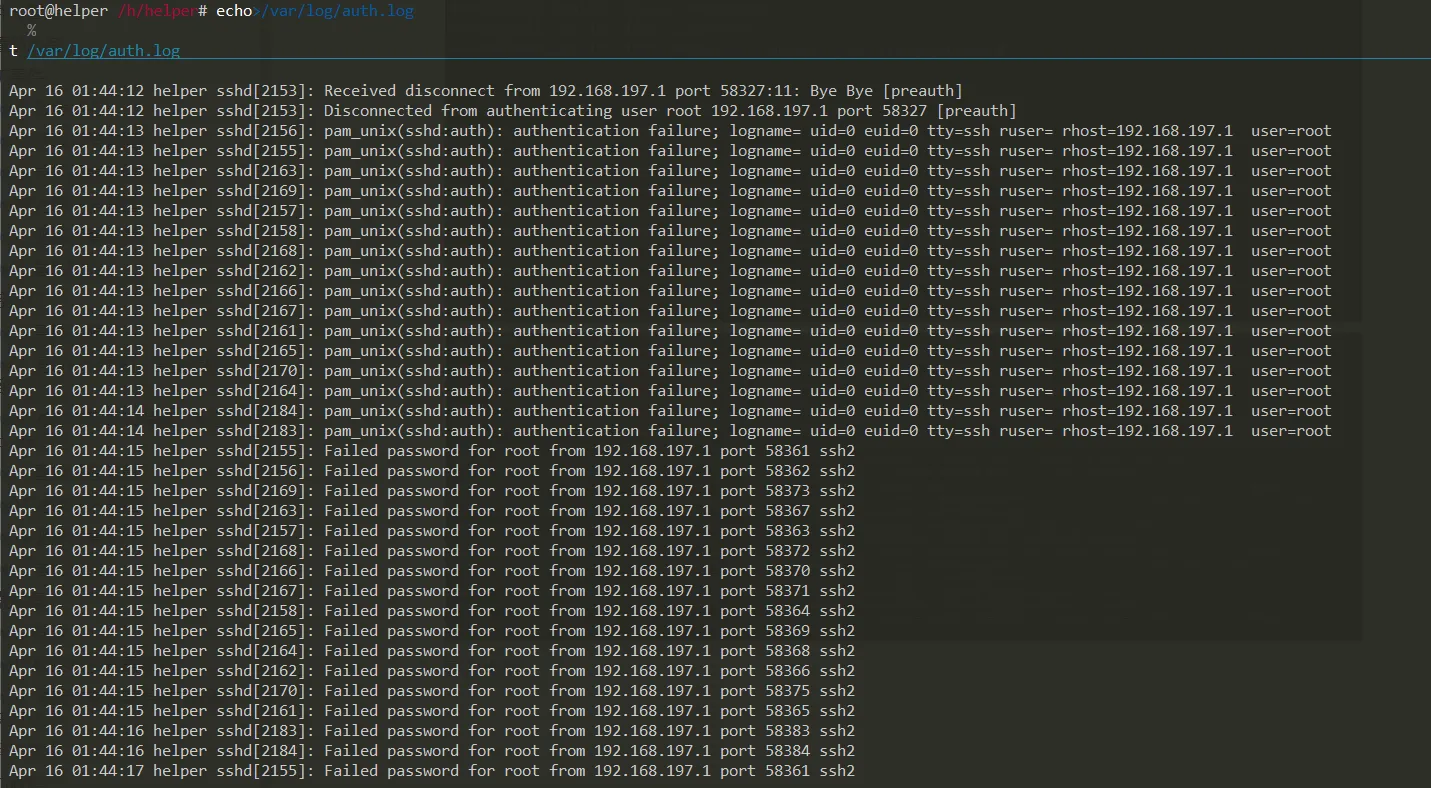Select the "Disconnected from authenticating user" line
1431x788 pixels.
pos(512,111)
